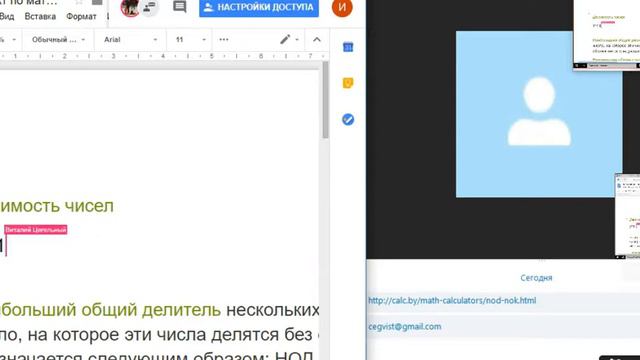Expand the editing mode dropdown arrow
Screen dimensions: 640x360
pyautogui.click(x=297, y=40)
